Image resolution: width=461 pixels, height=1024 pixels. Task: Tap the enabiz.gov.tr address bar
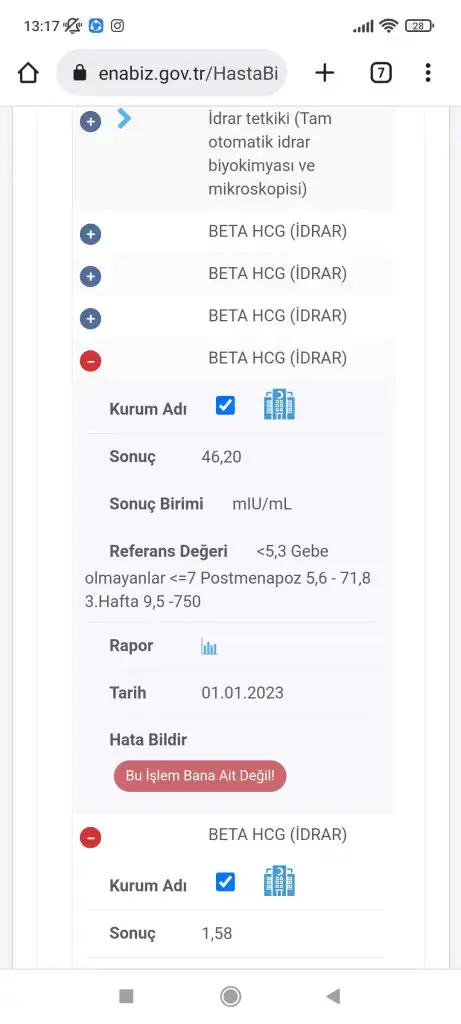pos(171,73)
